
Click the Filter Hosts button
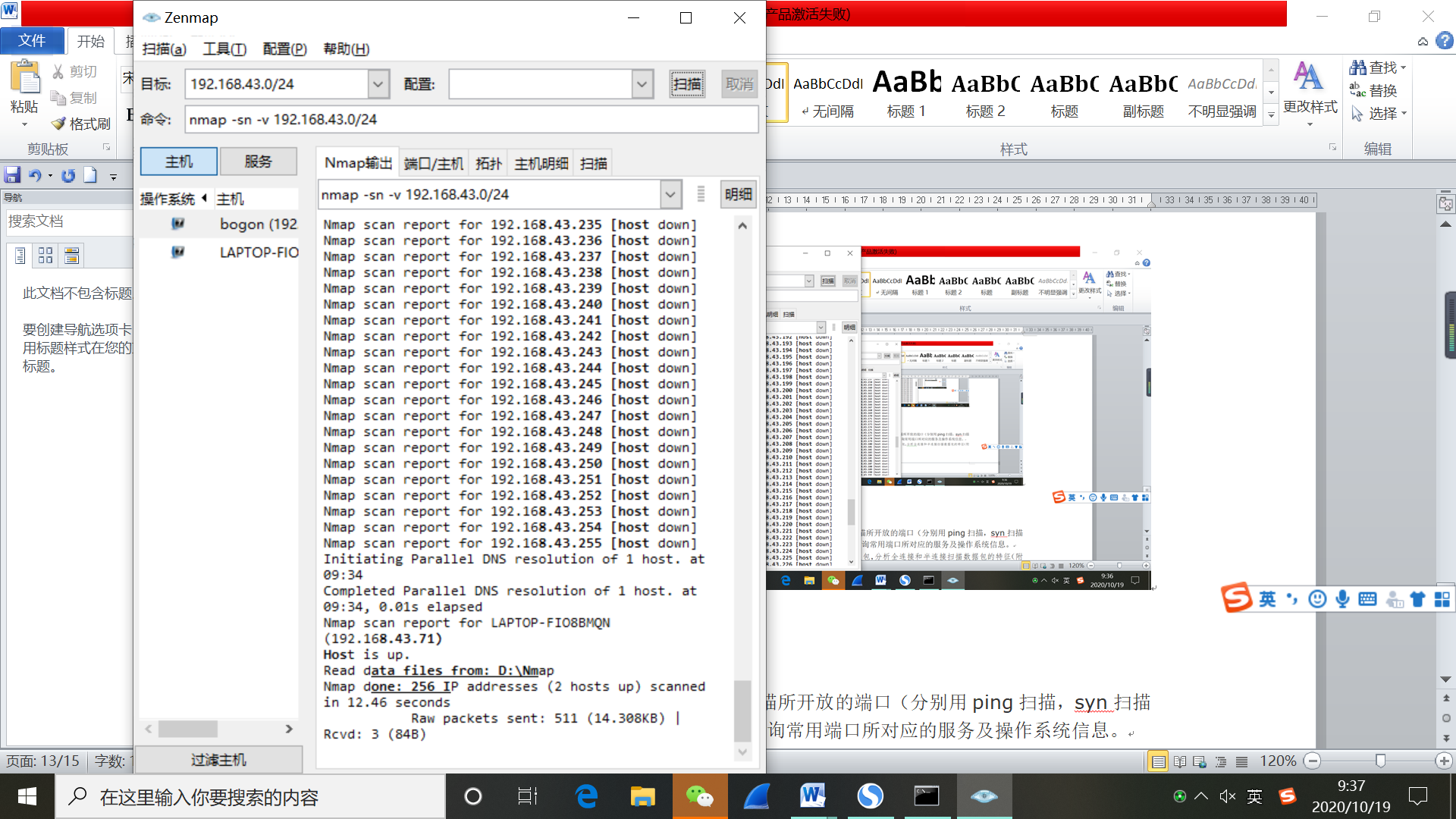click(218, 759)
